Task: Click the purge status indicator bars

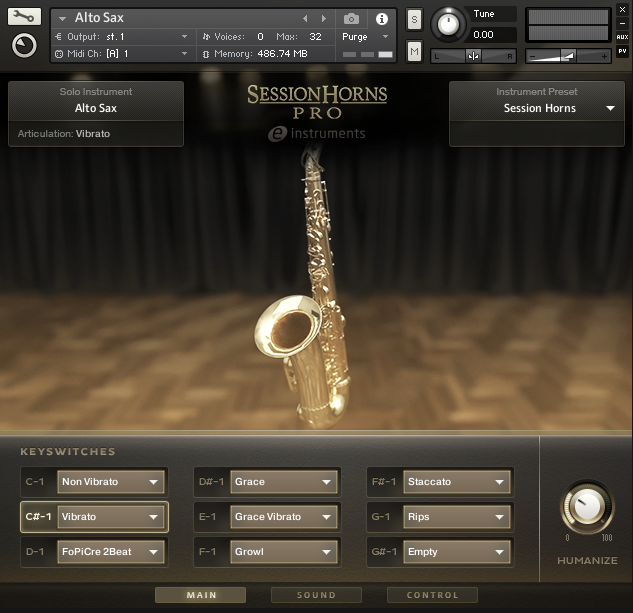Action: (367, 54)
